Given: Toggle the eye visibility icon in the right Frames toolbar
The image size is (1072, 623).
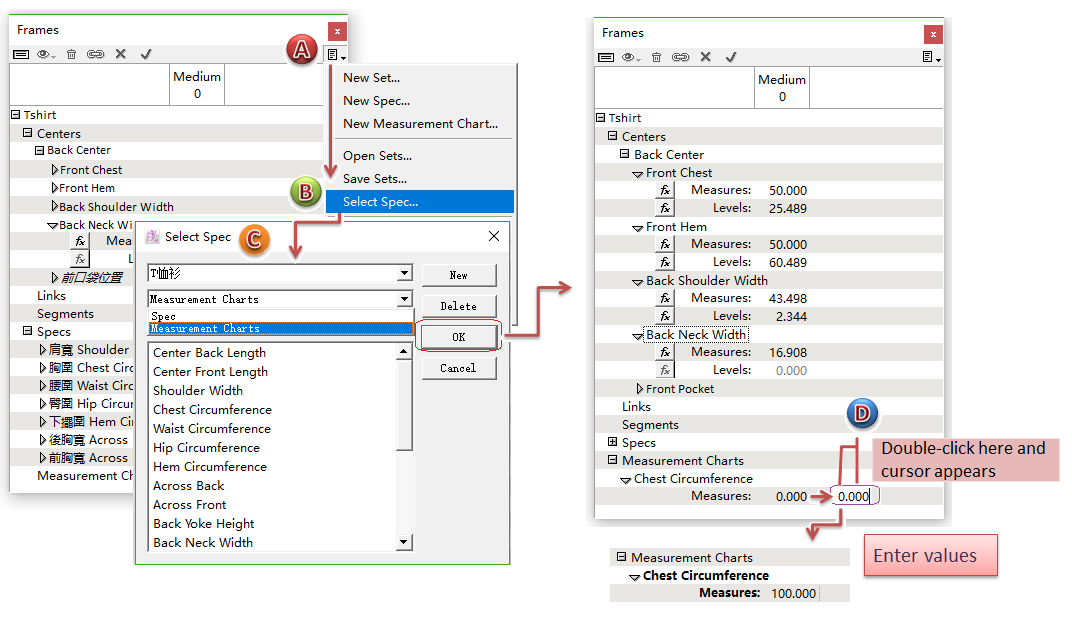Looking at the screenshot, I should 631,57.
